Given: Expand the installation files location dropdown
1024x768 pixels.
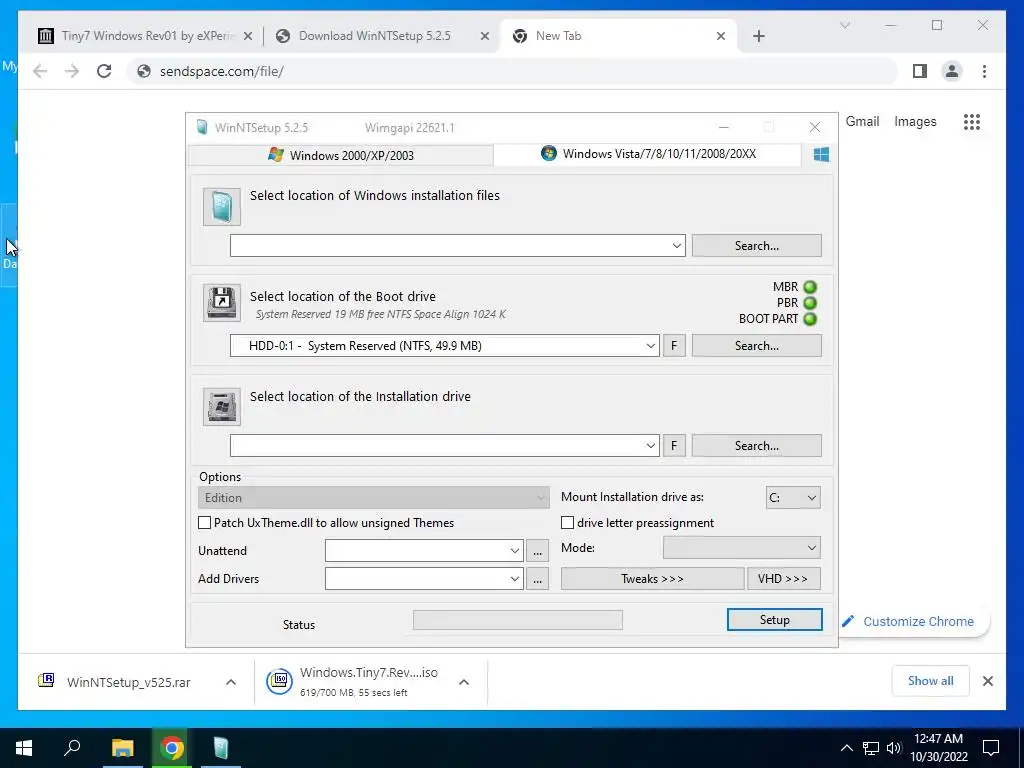Looking at the screenshot, I should 677,246.
